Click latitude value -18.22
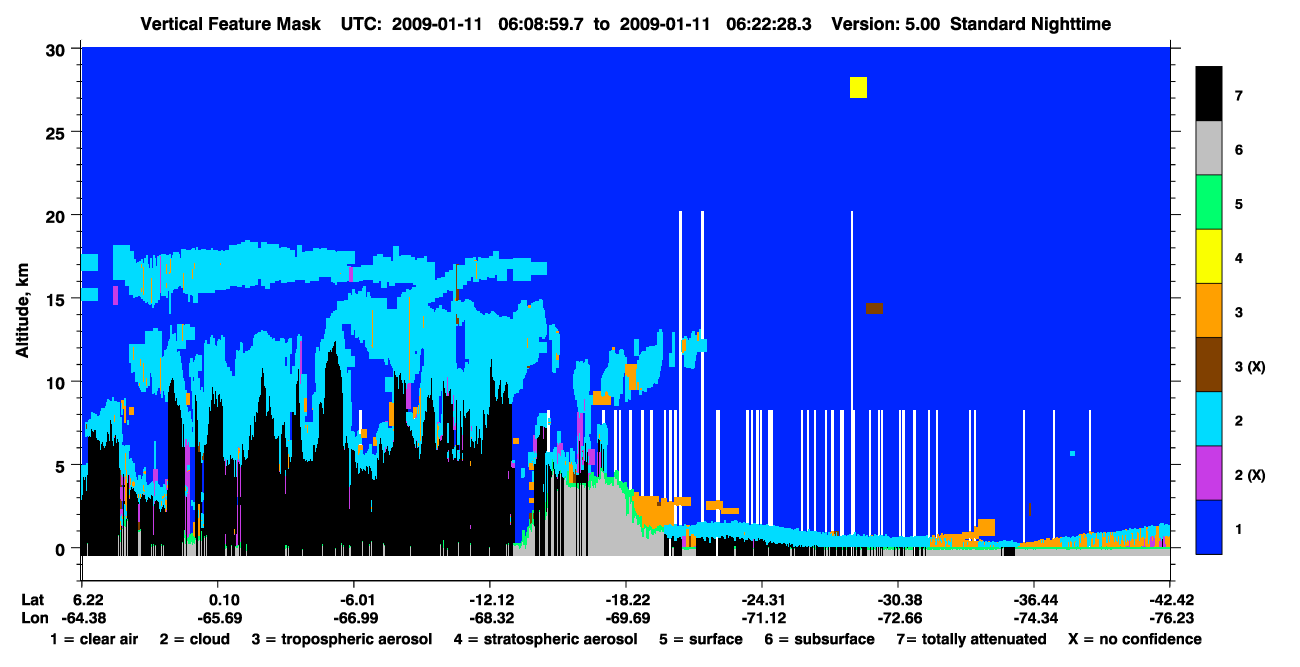The image size is (1300, 667). 626,600
